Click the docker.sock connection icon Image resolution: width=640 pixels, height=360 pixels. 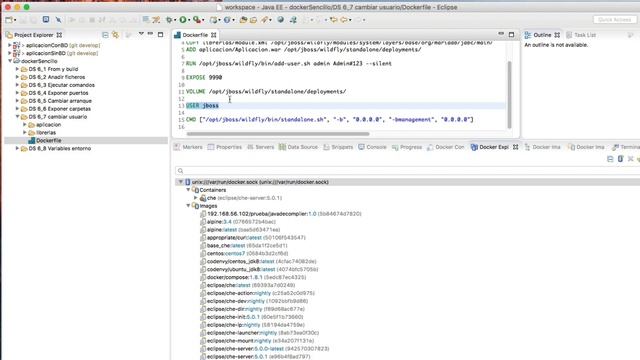coord(188,182)
